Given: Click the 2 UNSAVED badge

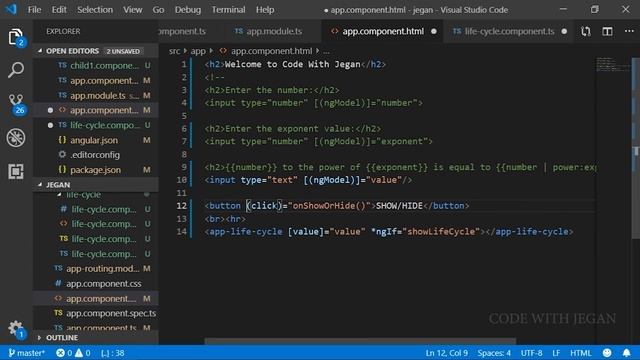Looking at the screenshot, I should tap(123, 51).
